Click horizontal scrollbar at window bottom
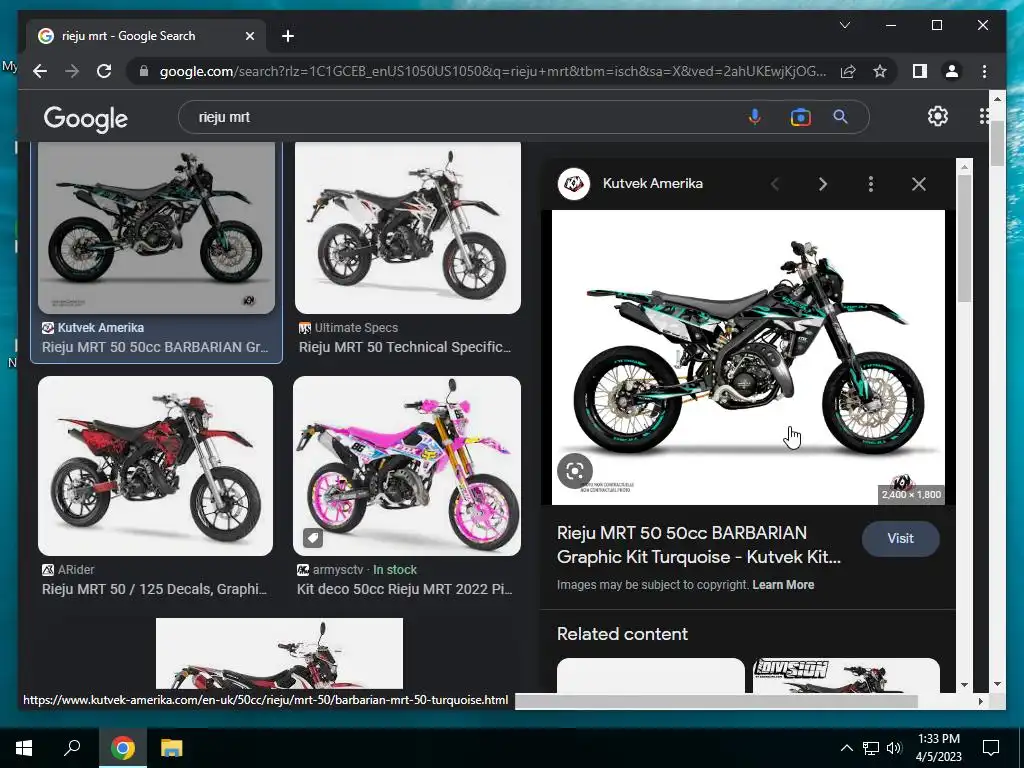This screenshot has width=1024, height=768. point(716,701)
